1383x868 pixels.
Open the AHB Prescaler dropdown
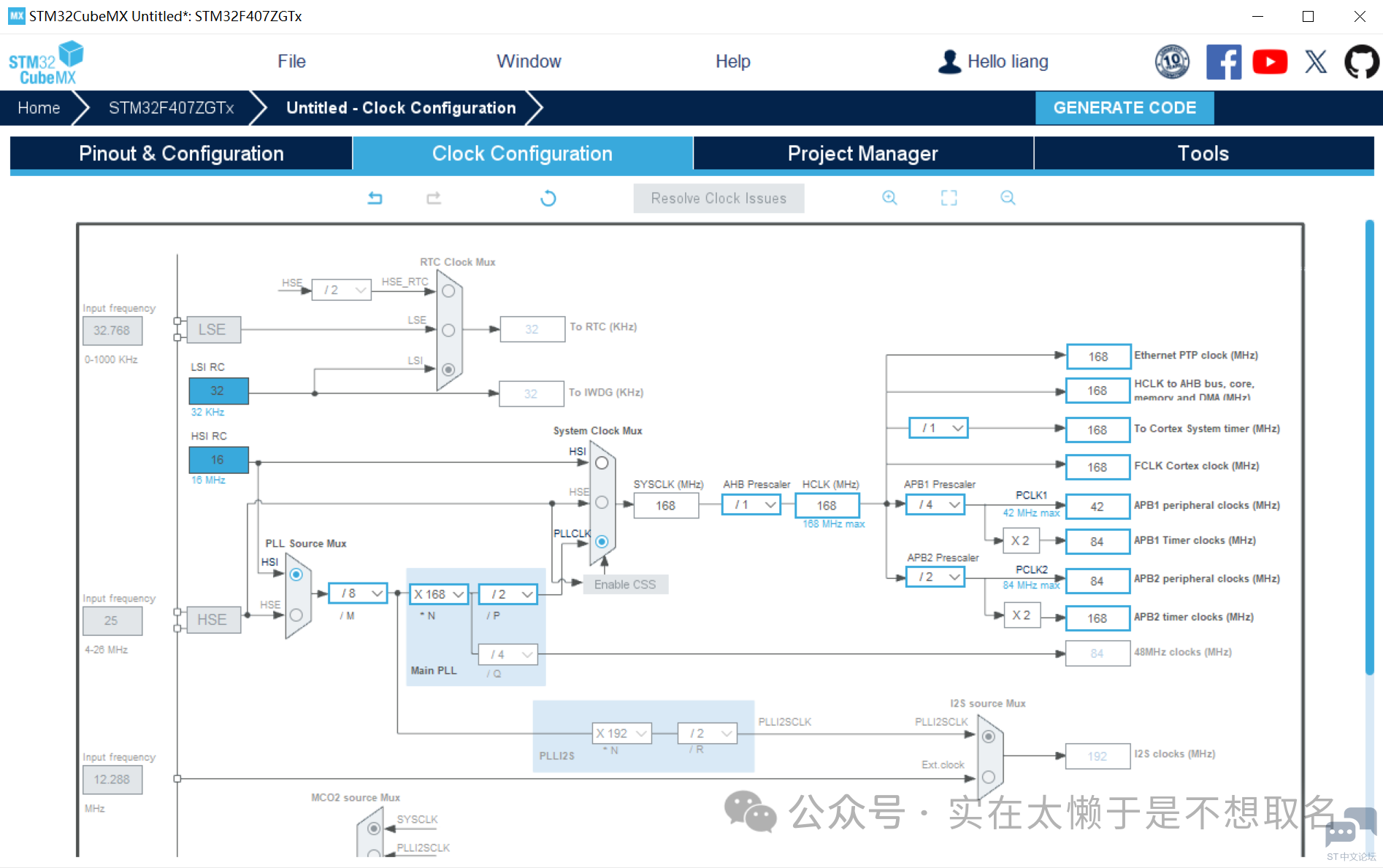point(751,504)
